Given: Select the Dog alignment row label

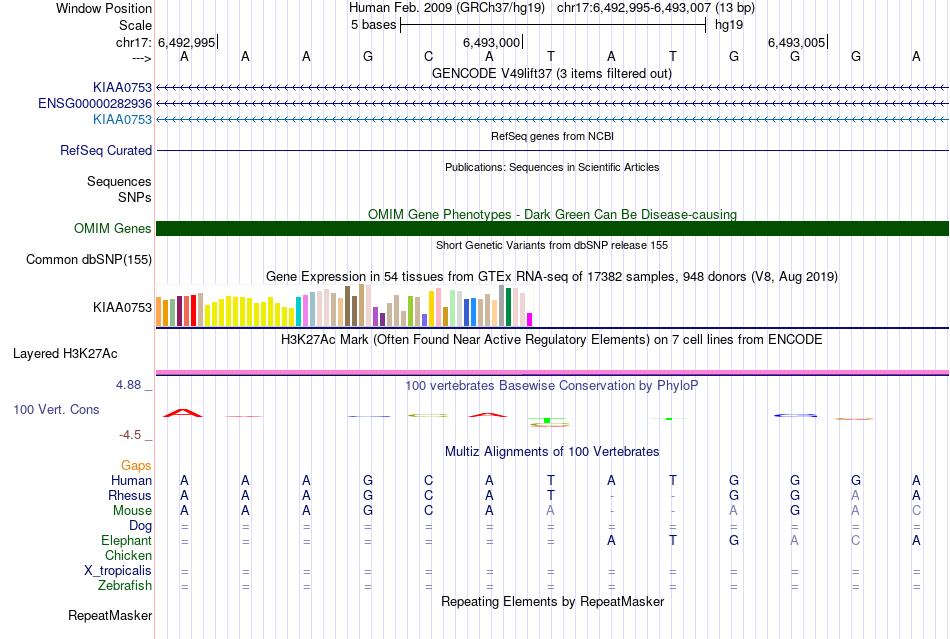Looking at the screenshot, I should click(x=141, y=525).
